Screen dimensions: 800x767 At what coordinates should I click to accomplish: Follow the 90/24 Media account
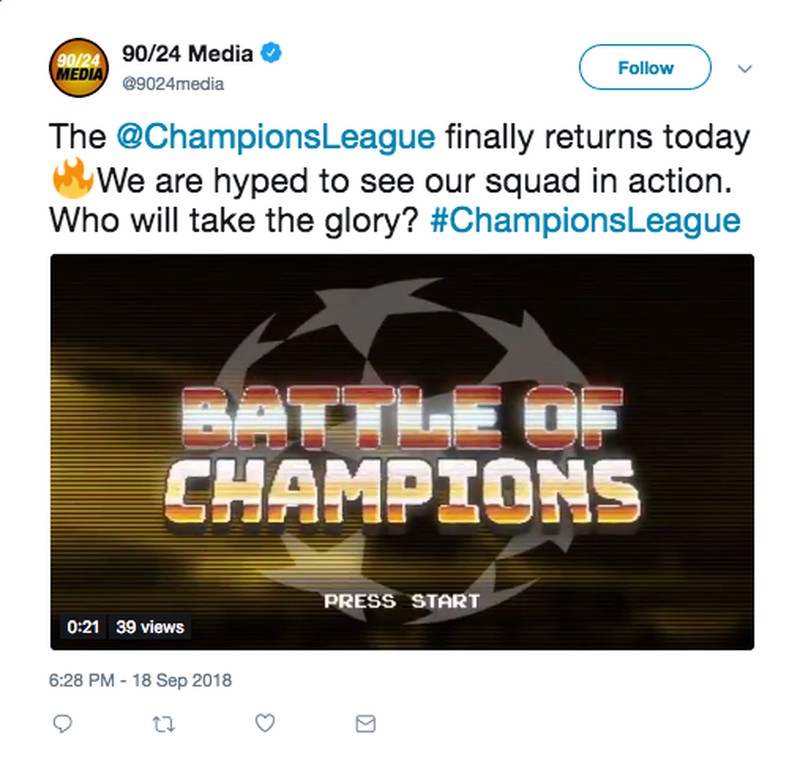pos(645,67)
